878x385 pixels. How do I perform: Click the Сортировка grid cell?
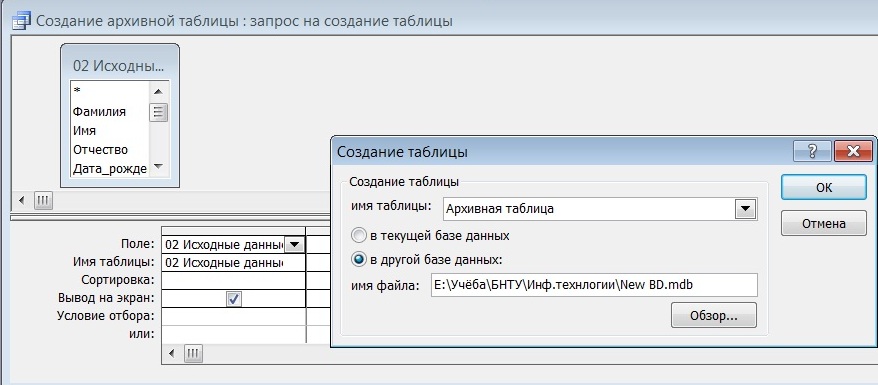tap(233, 280)
